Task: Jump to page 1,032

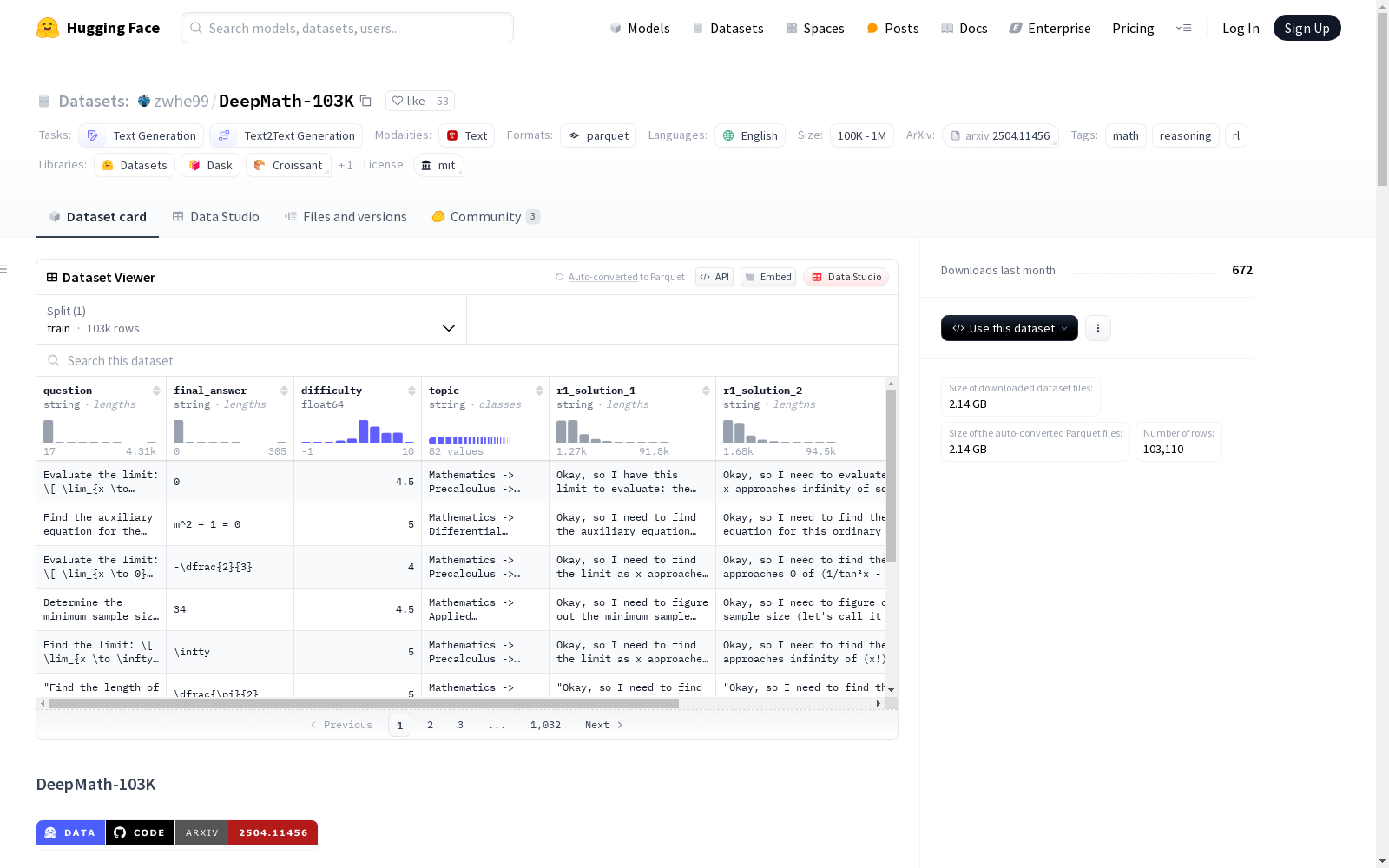Action: pos(545,725)
